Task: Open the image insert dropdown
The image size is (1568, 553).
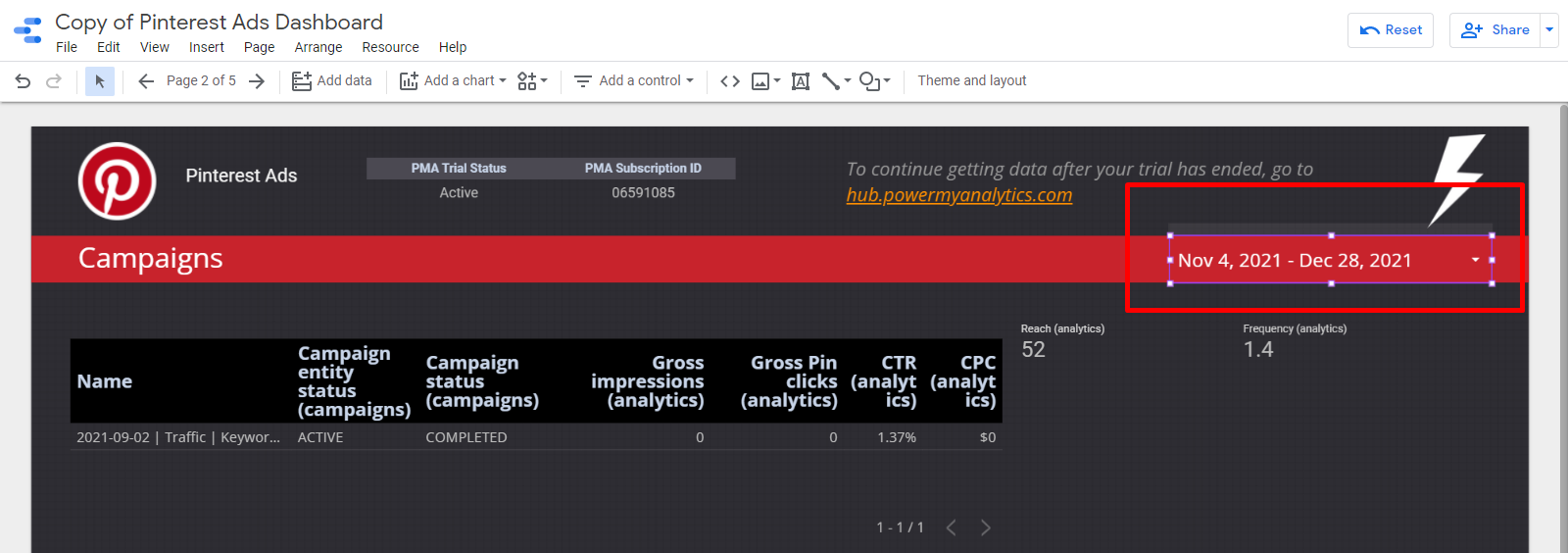Action: pyautogui.click(x=765, y=81)
